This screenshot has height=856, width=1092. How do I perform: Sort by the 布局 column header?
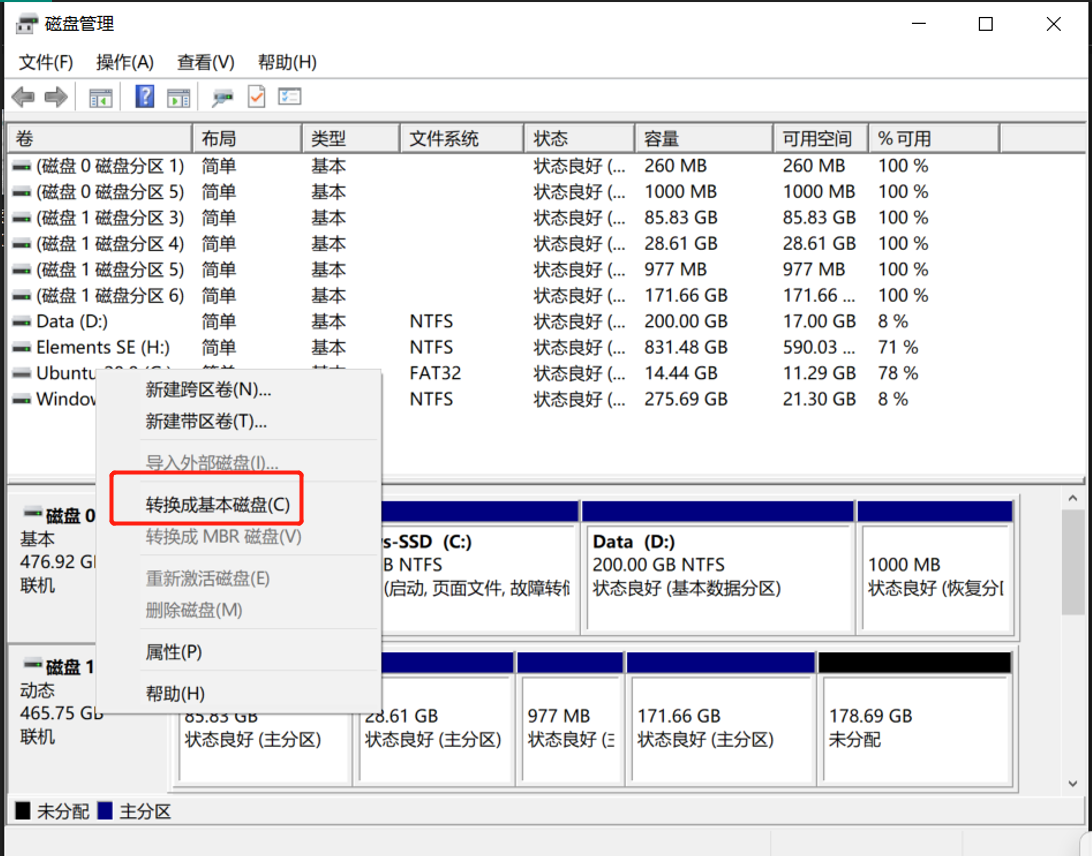coord(247,139)
